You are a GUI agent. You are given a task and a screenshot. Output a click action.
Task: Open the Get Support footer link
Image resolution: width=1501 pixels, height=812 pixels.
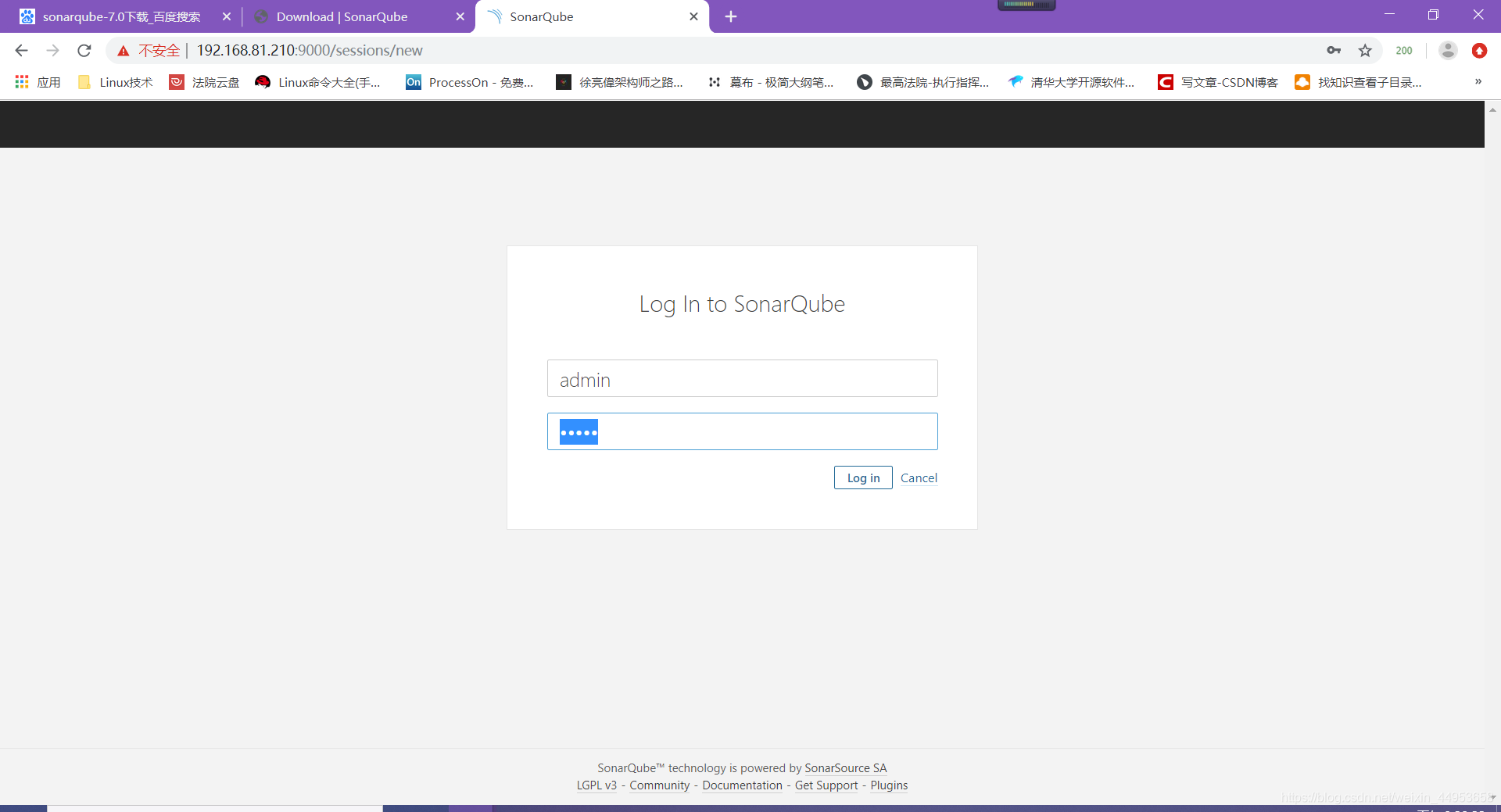coord(826,785)
